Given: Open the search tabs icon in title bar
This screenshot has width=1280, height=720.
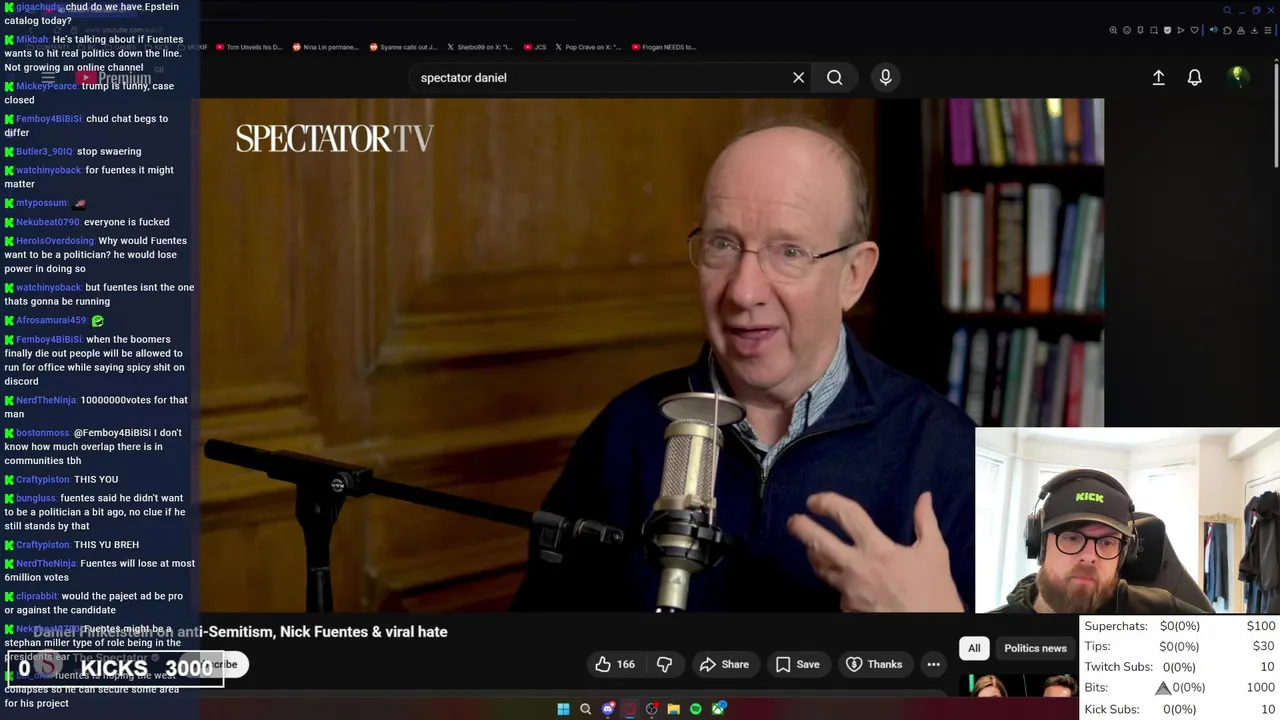Looking at the screenshot, I should pos(1228,10).
